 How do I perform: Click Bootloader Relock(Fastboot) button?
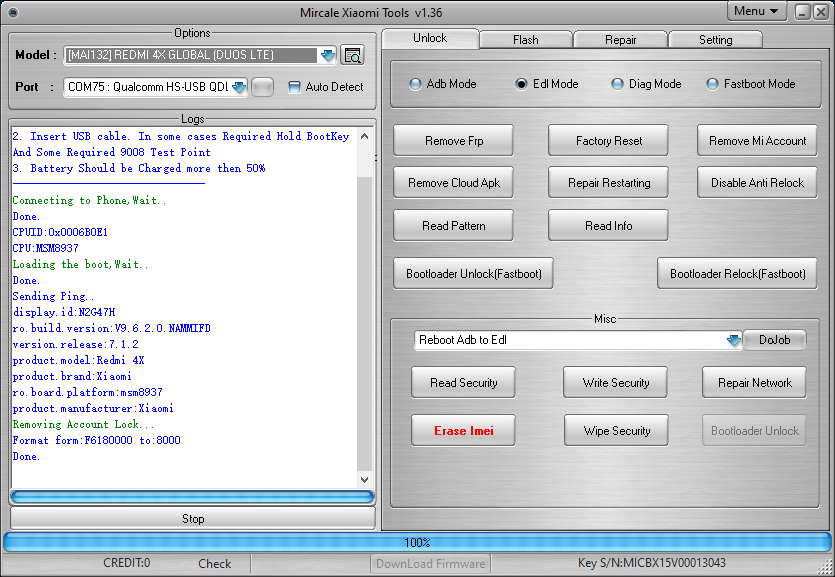pos(737,274)
